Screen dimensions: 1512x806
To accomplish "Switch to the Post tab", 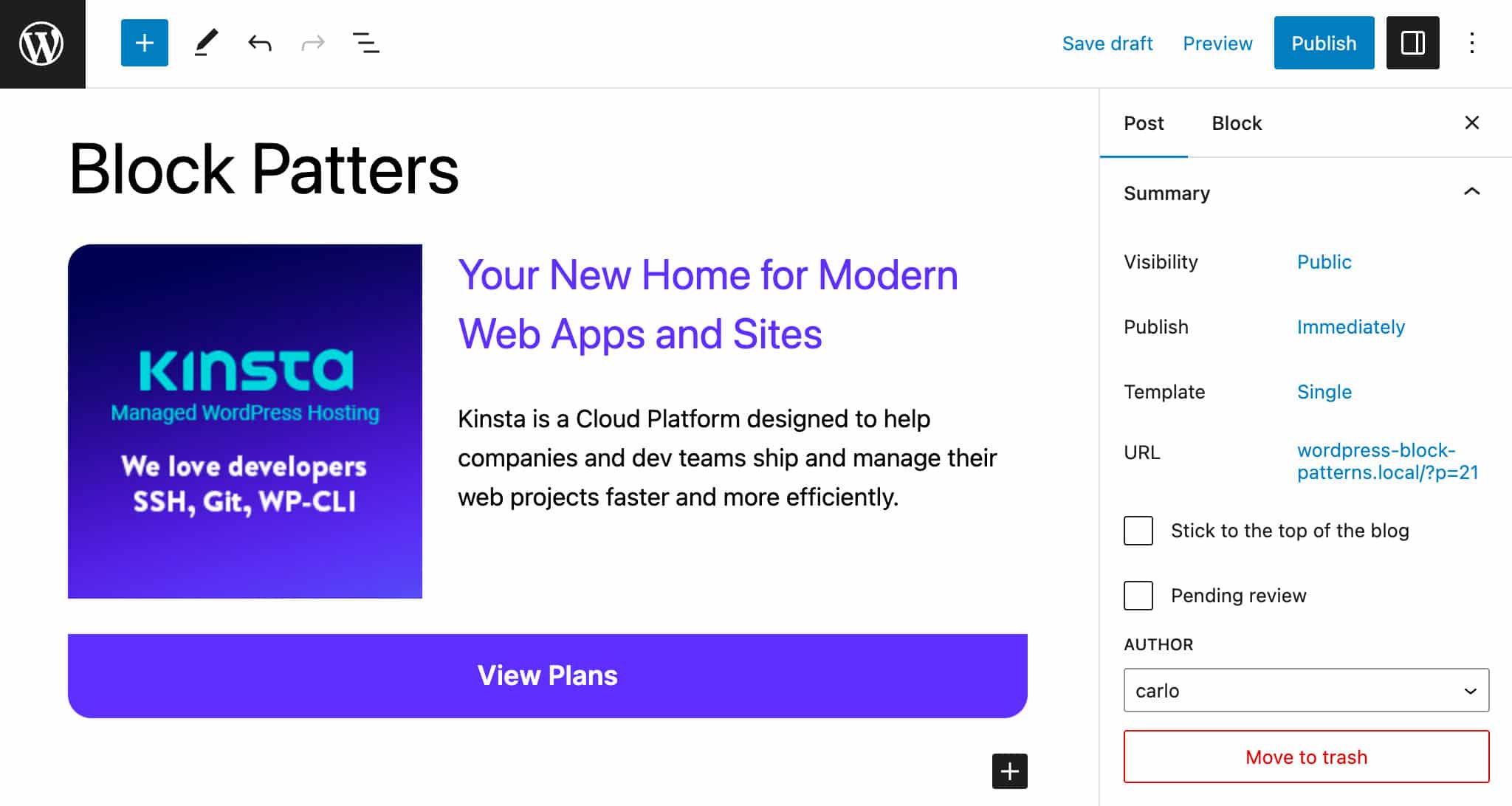I will [x=1143, y=122].
